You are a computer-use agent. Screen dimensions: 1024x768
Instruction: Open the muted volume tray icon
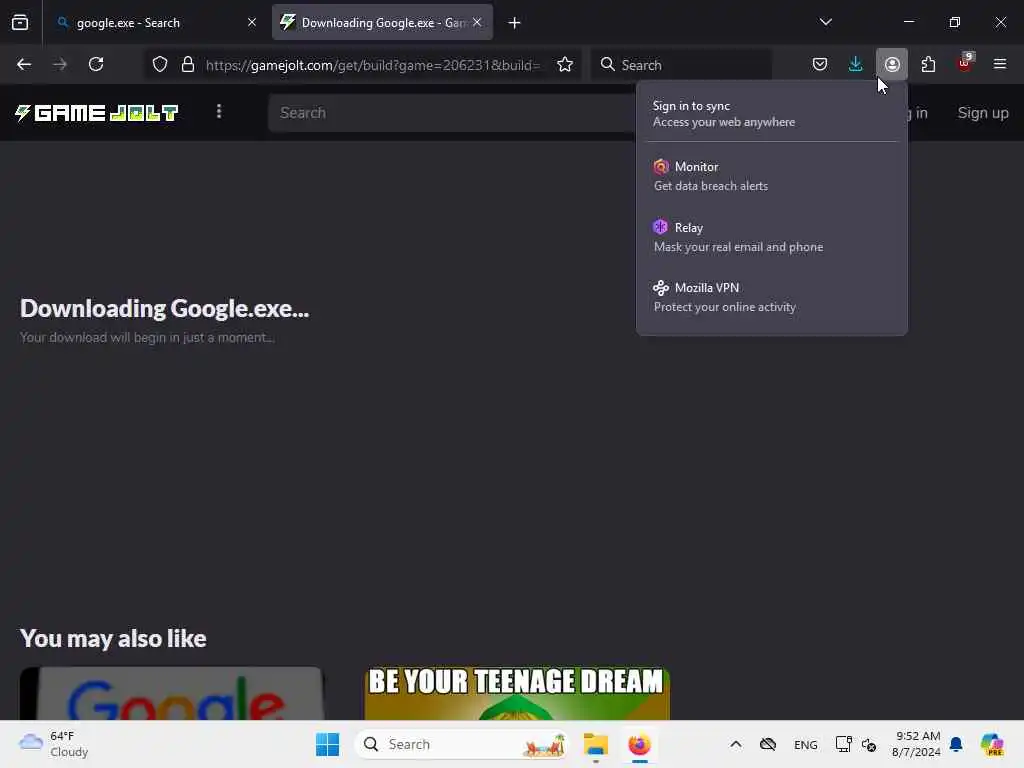tap(869, 744)
